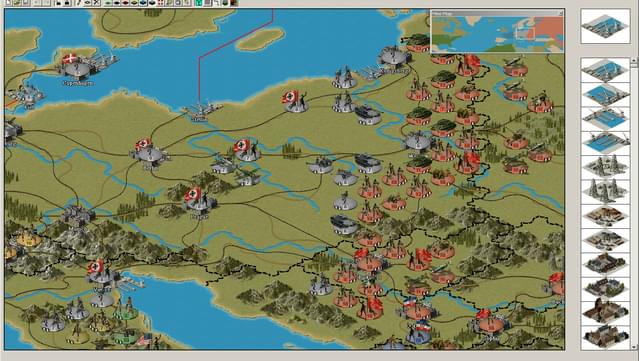Viewport: 639px width, 361px height.
Task: Choose the first oil derrick tile in the palette
Action: coord(605,167)
